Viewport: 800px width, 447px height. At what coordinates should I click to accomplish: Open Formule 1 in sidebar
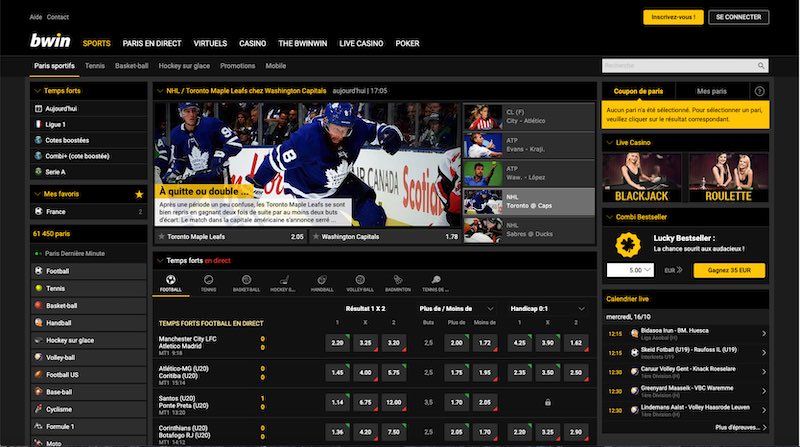pyautogui.click(x=89, y=427)
